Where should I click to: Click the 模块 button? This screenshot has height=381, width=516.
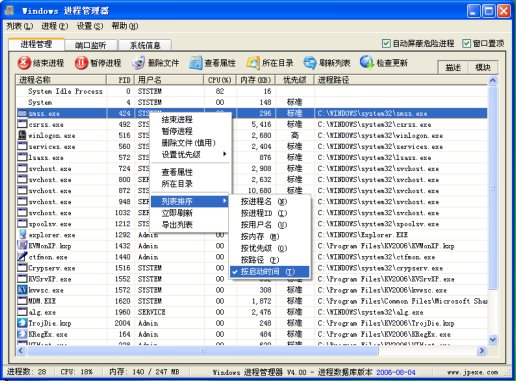click(483, 67)
